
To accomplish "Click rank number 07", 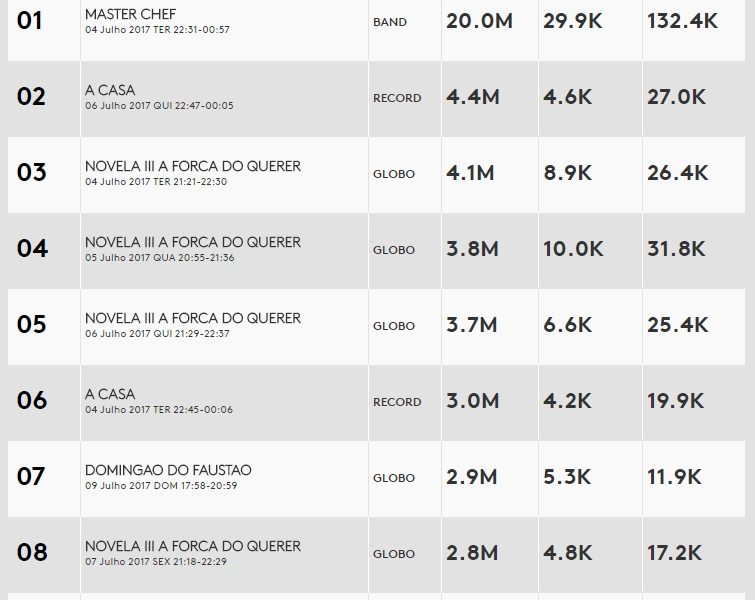I will pyautogui.click(x=32, y=477).
